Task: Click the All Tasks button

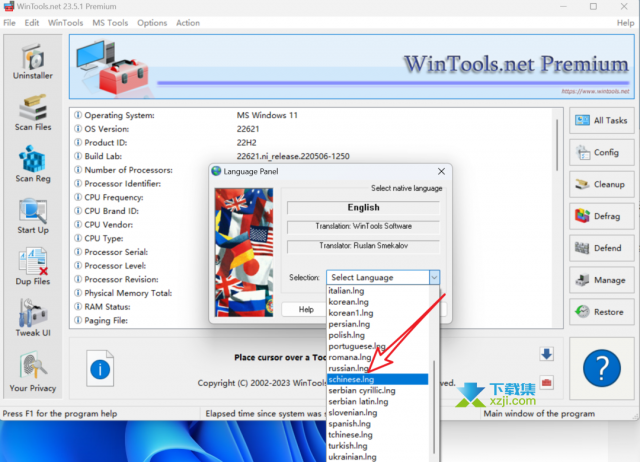Action: coord(602,120)
